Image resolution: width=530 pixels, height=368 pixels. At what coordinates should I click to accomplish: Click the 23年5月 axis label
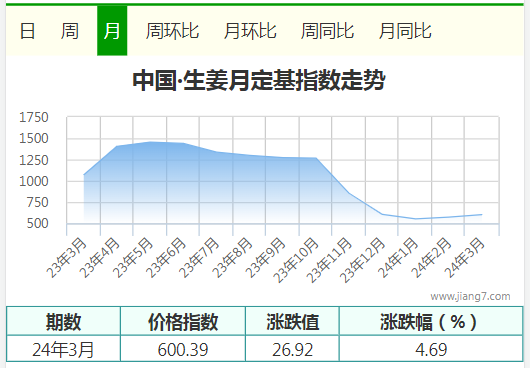point(132,258)
